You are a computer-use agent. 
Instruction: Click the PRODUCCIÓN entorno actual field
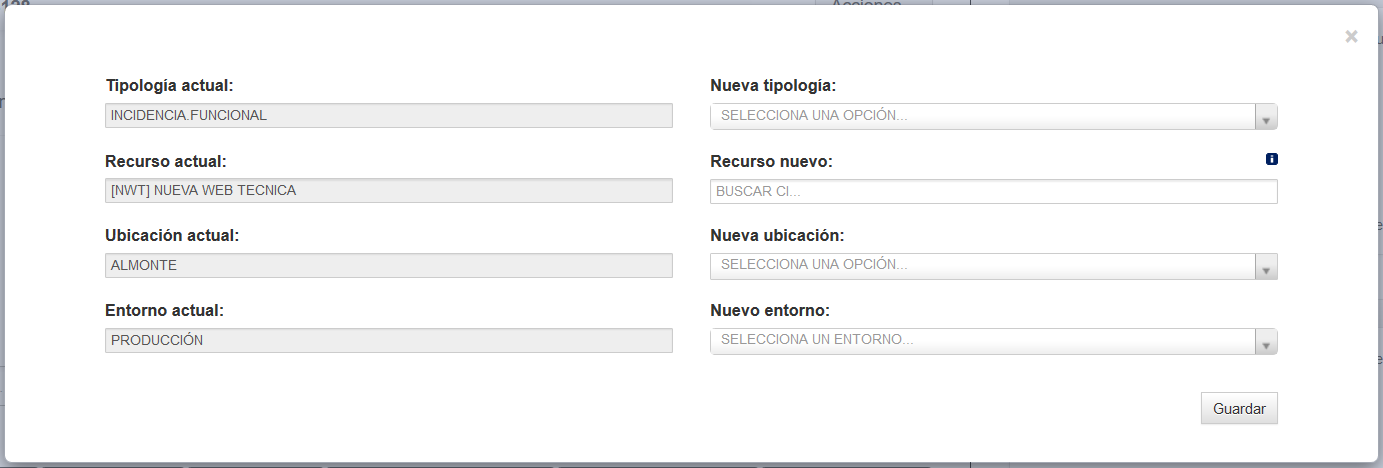(389, 340)
